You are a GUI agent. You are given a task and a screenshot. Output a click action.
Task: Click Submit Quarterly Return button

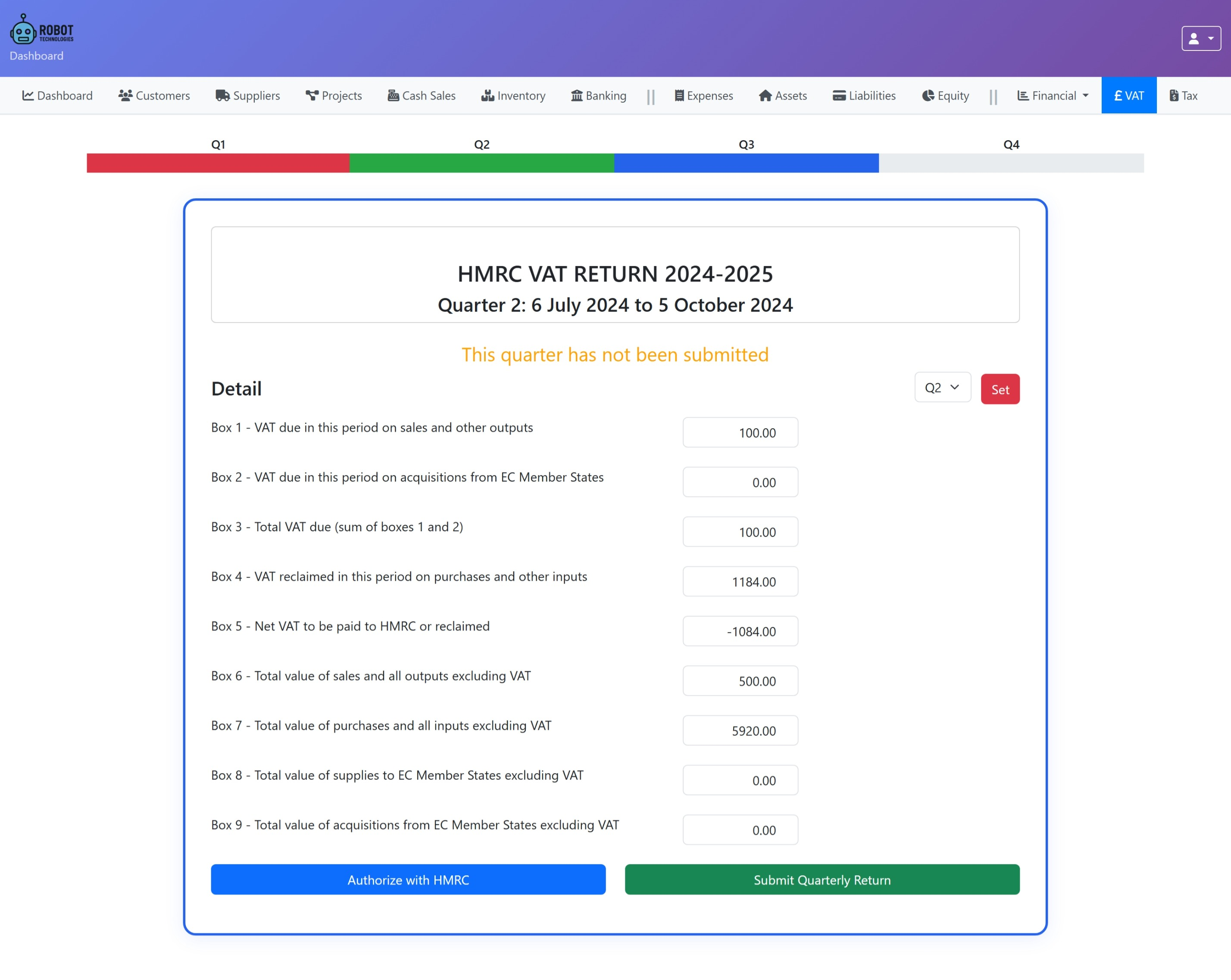(822, 880)
